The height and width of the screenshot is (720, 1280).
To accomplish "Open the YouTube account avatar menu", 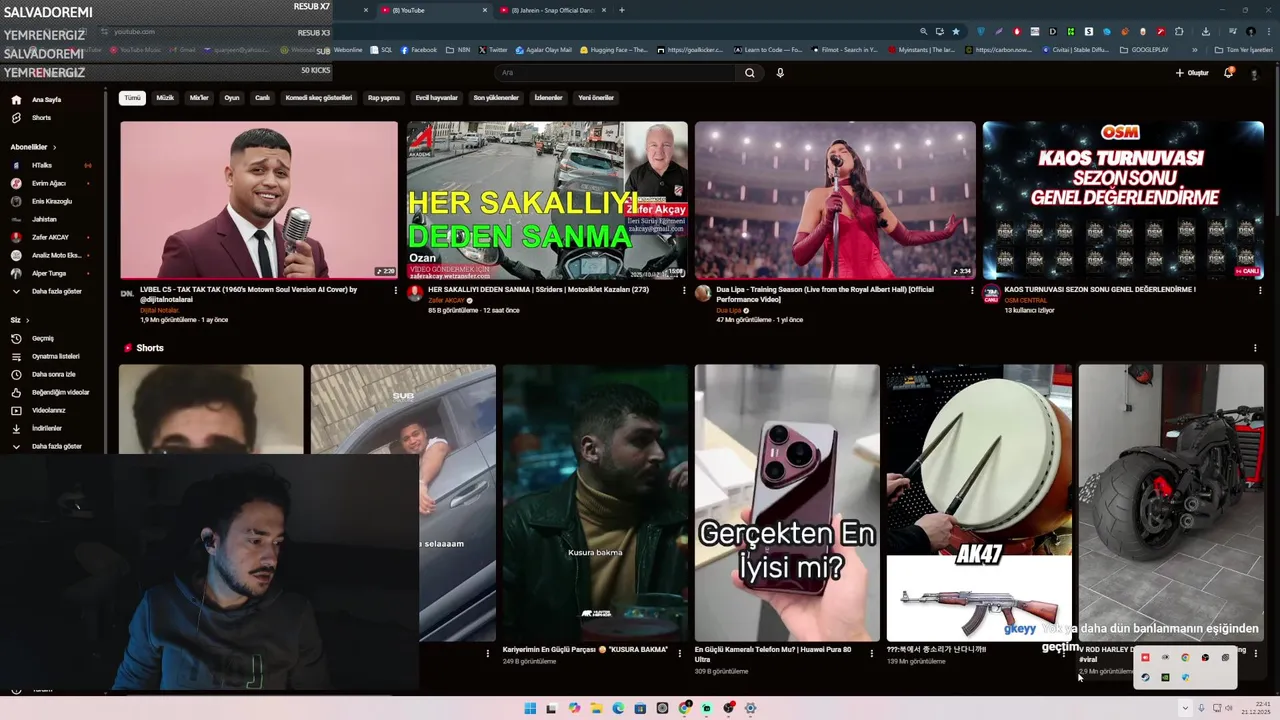I will click(x=1254, y=73).
